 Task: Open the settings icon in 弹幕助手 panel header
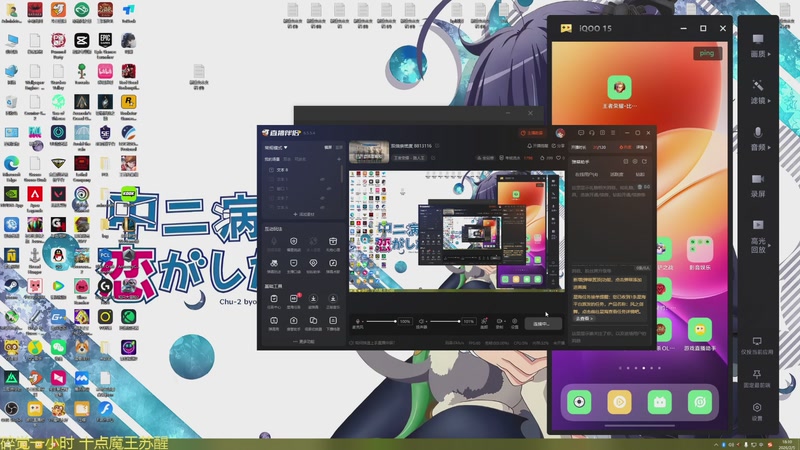click(x=635, y=161)
